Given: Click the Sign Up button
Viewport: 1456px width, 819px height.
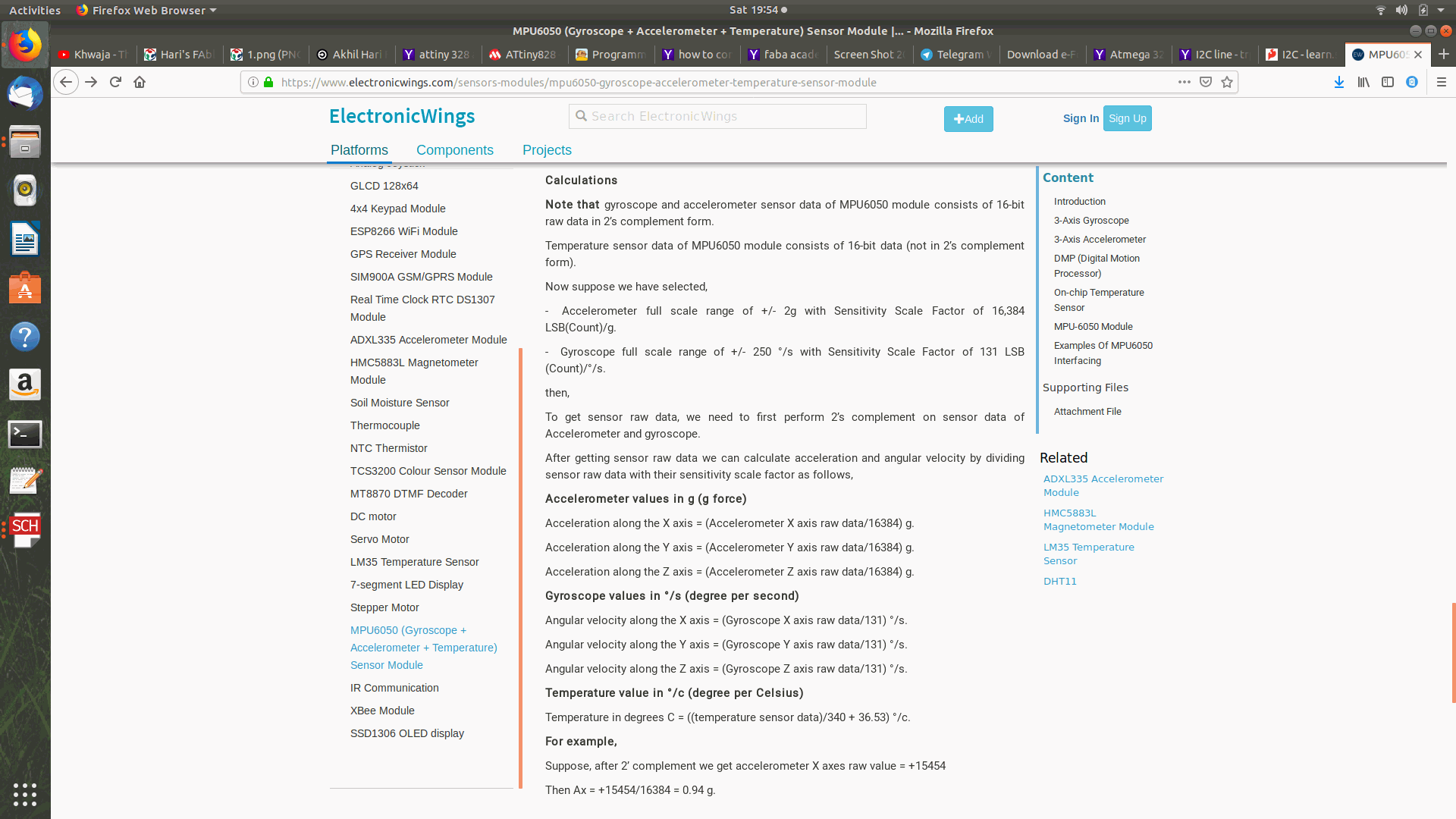Looking at the screenshot, I should click(x=1127, y=118).
